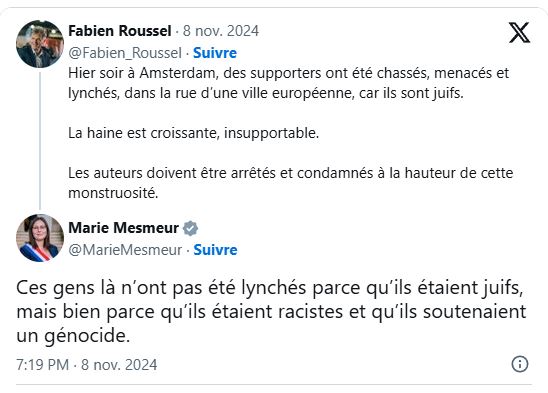
Task: Click the word 'monstruosité' in quoted tweet
Action: 113,193
